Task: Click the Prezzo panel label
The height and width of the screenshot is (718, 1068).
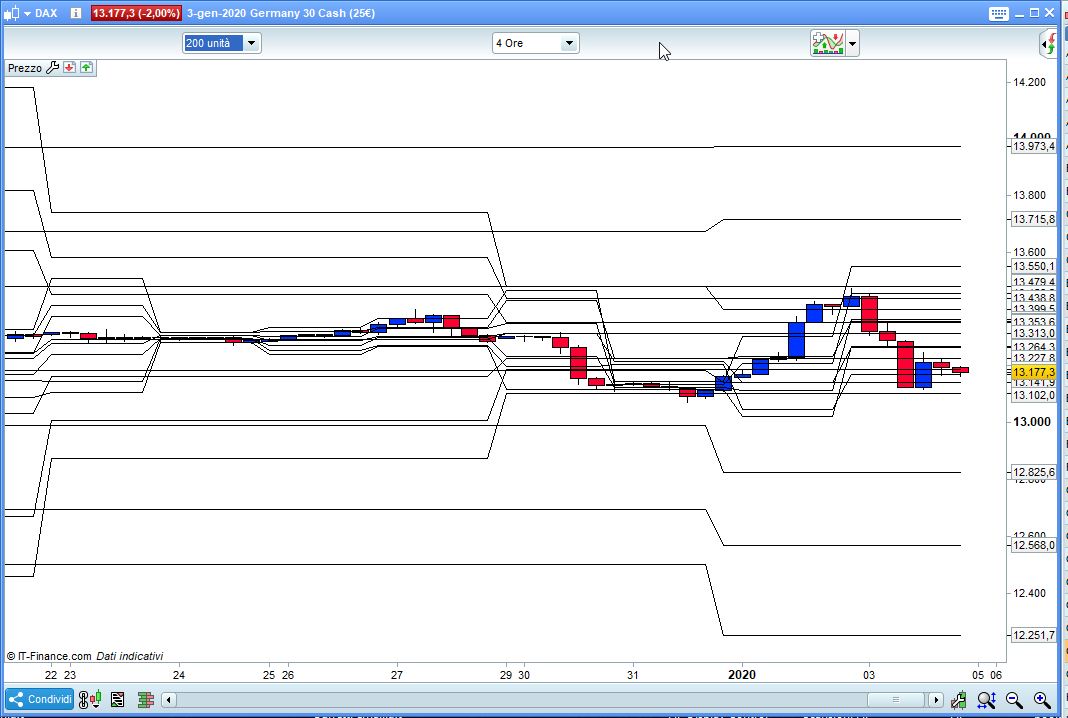Action: tap(25, 68)
